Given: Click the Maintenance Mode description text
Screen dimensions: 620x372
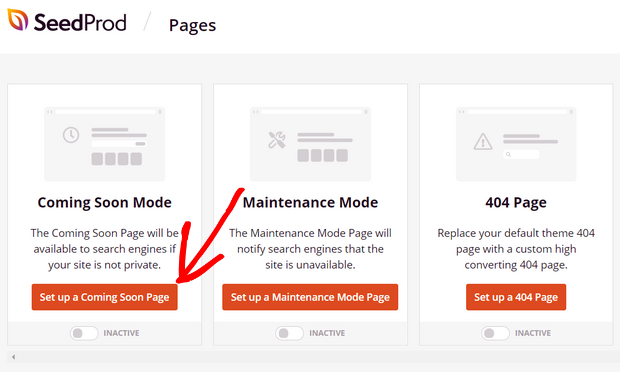Looking at the screenshot, I should coord(310,249).
